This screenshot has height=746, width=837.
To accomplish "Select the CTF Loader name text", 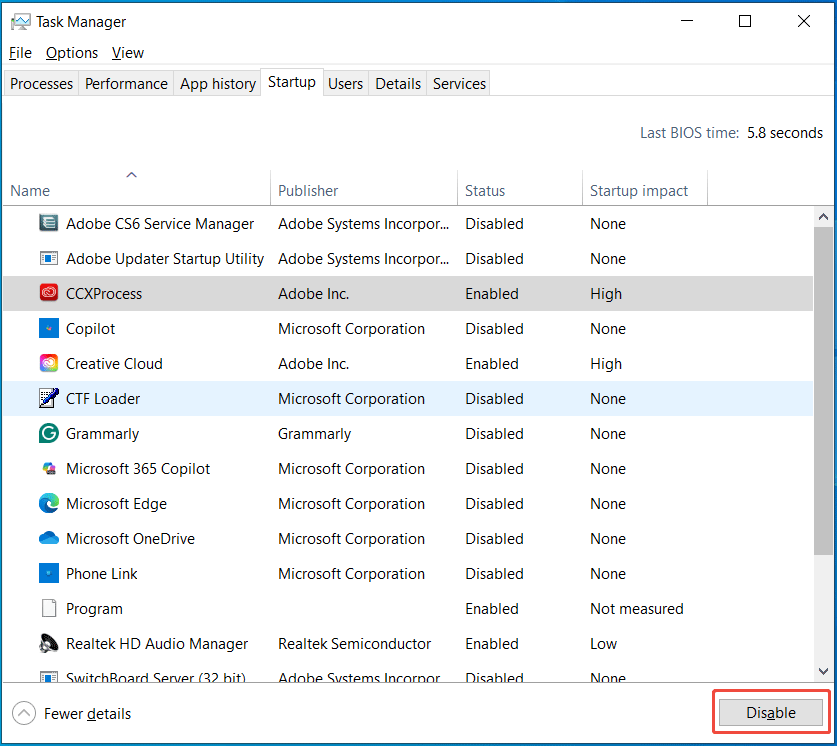I will point(103,399).
